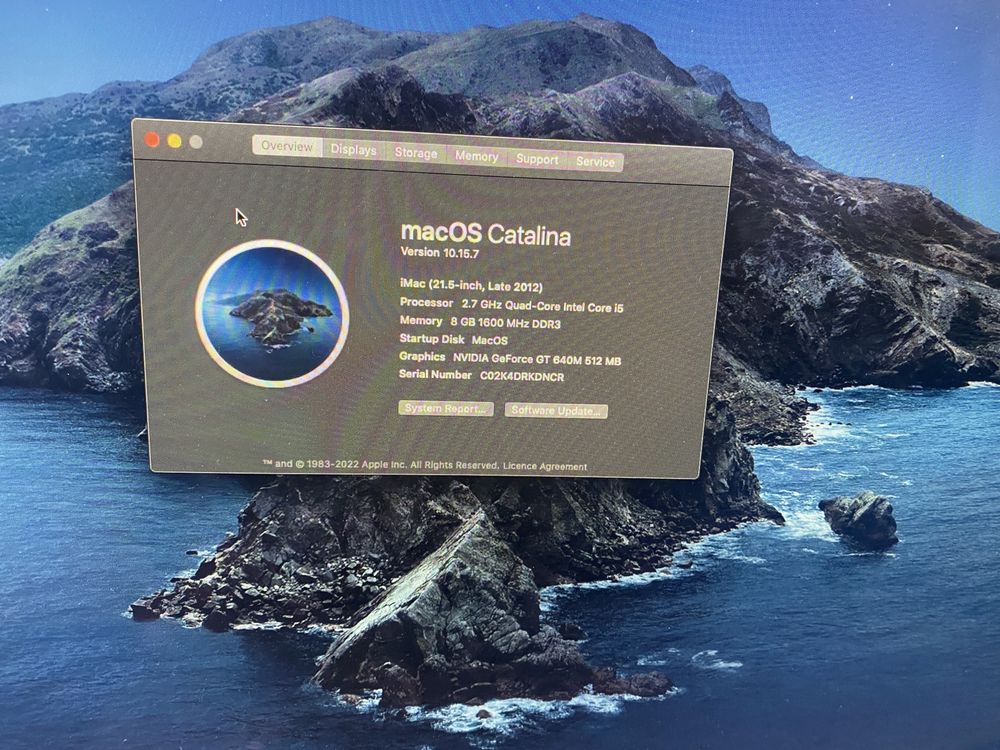The height and width of the screenshot is (750, 1000).
Task: Click the 2.7 GHz Quad-Core processor line
Action: click(543, 307)
